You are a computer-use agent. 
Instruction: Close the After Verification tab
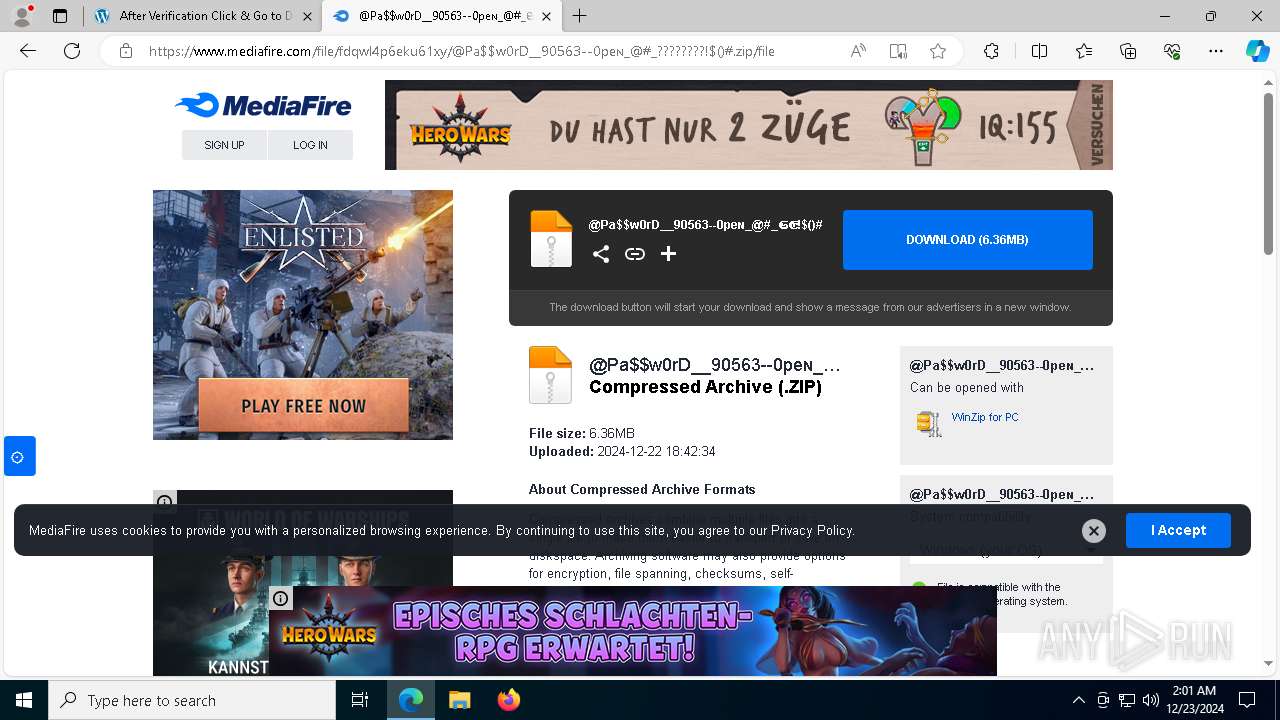(307, 16)
